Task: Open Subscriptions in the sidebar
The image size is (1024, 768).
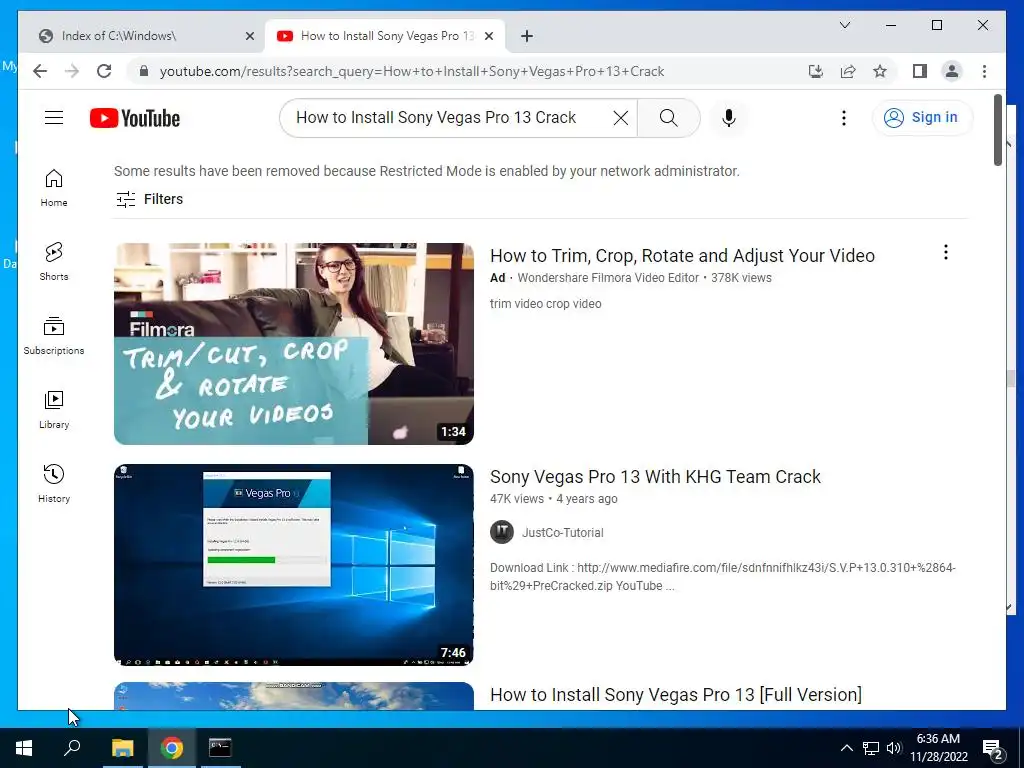Action: click(54, 336)
